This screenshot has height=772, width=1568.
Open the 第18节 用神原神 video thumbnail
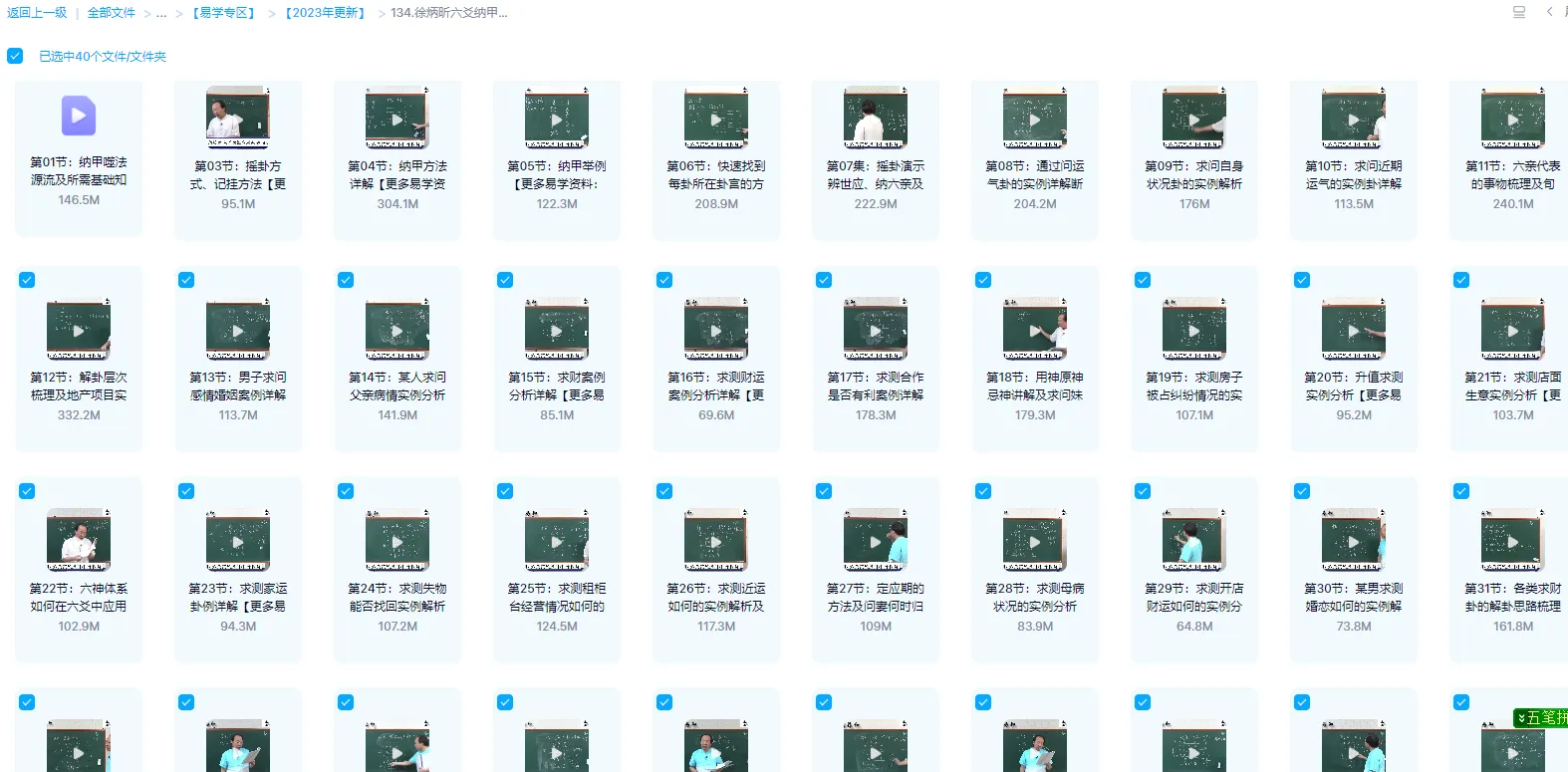tap(1035, 329)
